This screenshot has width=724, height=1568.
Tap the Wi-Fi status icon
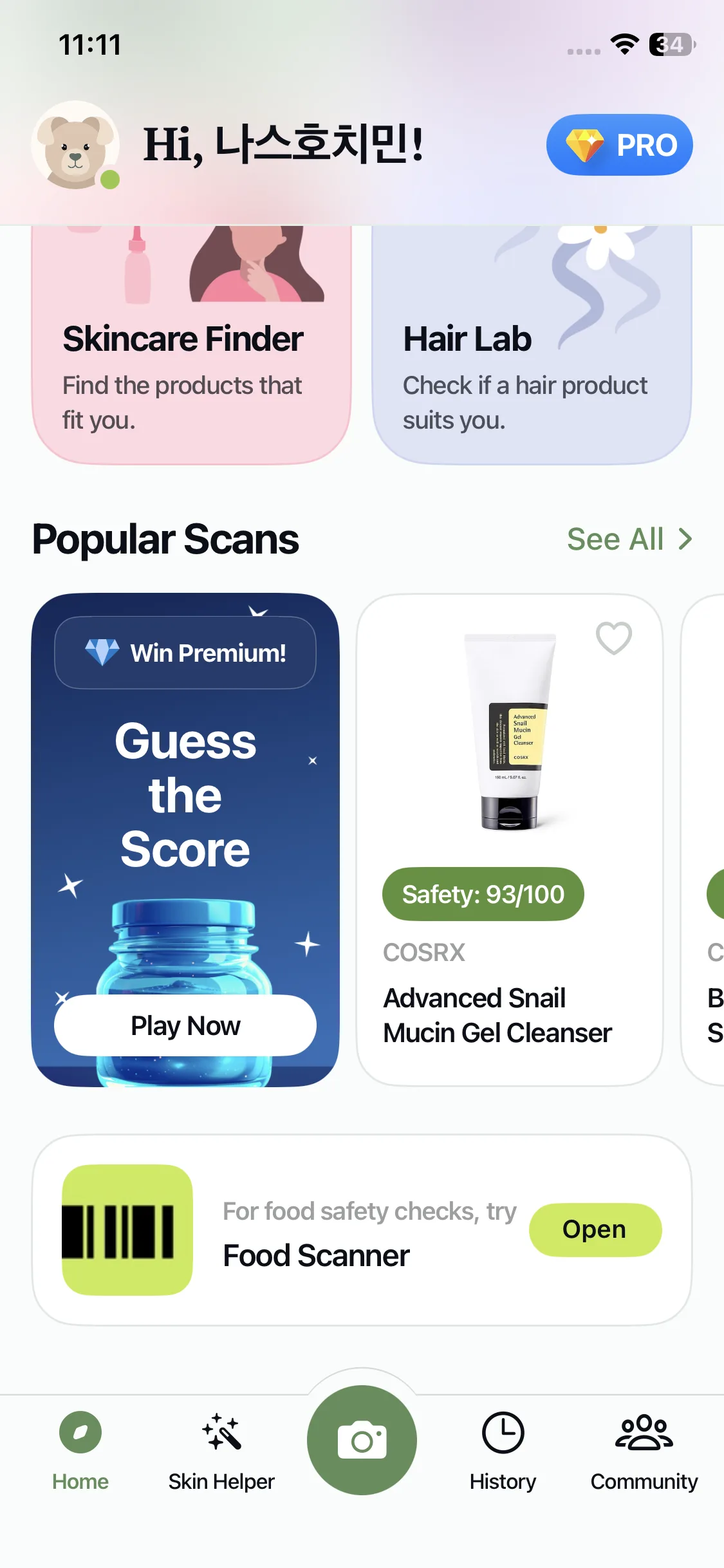pyautogui.click(x=624, y=44)
